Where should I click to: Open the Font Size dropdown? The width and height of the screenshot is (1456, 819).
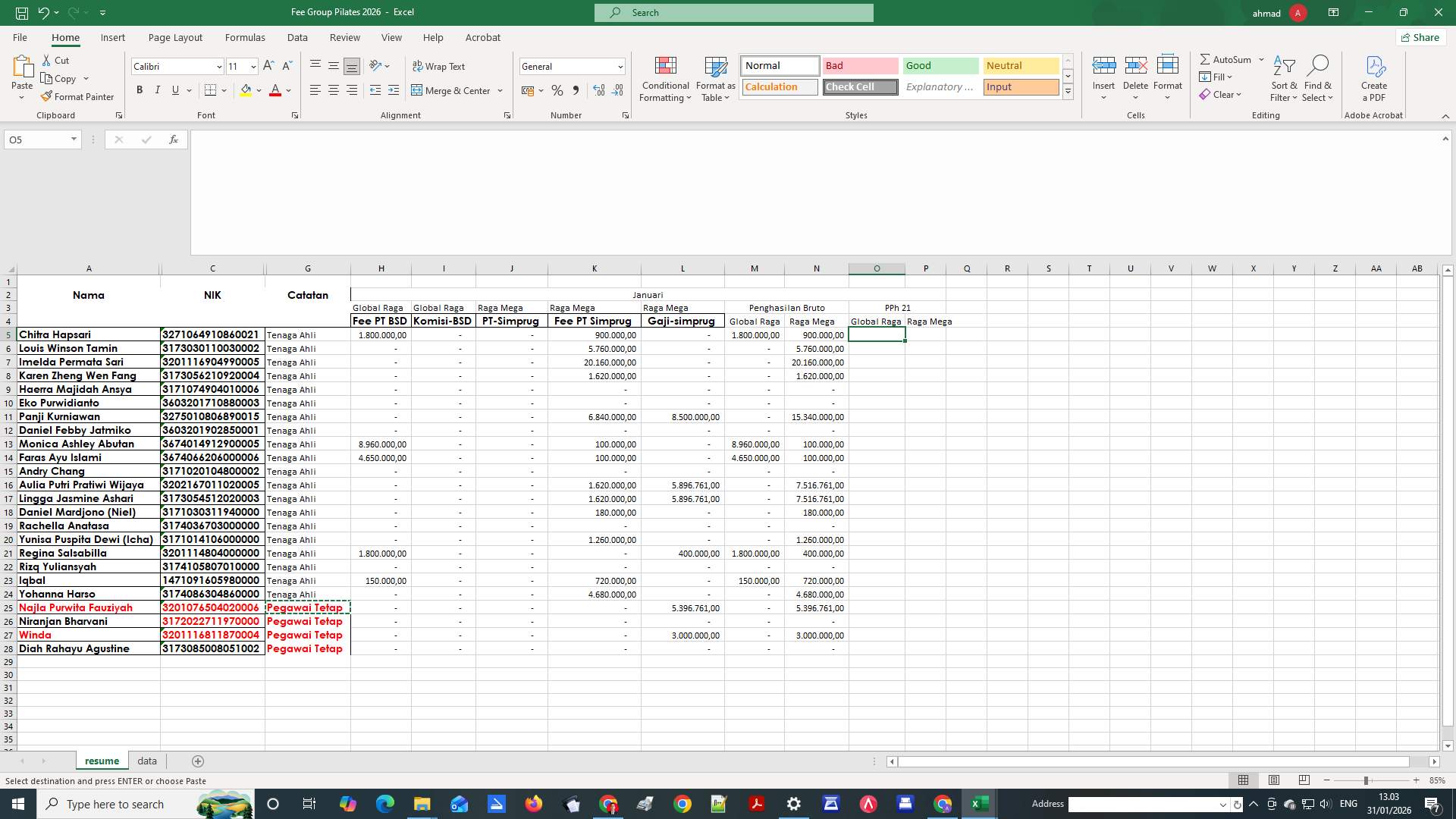tap(253, 66)
